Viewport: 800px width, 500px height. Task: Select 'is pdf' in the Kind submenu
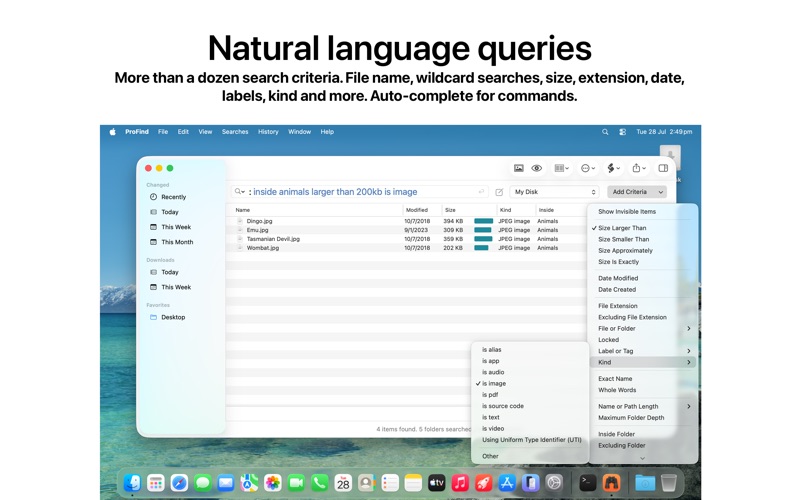[490, 395]
